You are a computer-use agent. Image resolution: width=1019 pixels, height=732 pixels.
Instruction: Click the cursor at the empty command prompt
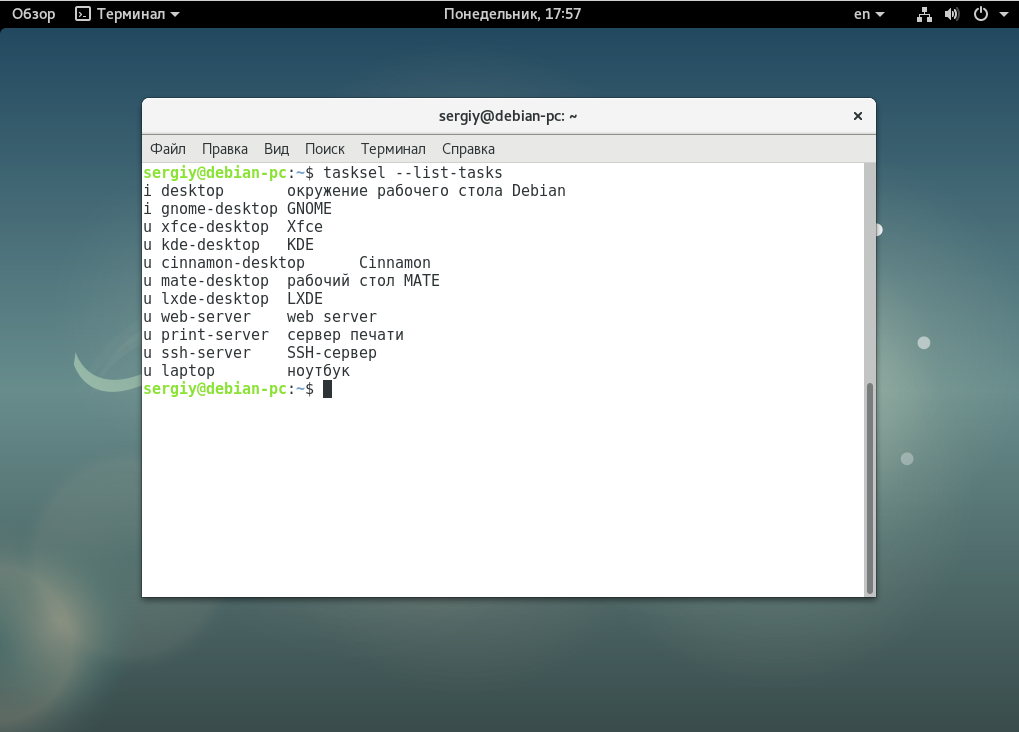pos(327,389)
